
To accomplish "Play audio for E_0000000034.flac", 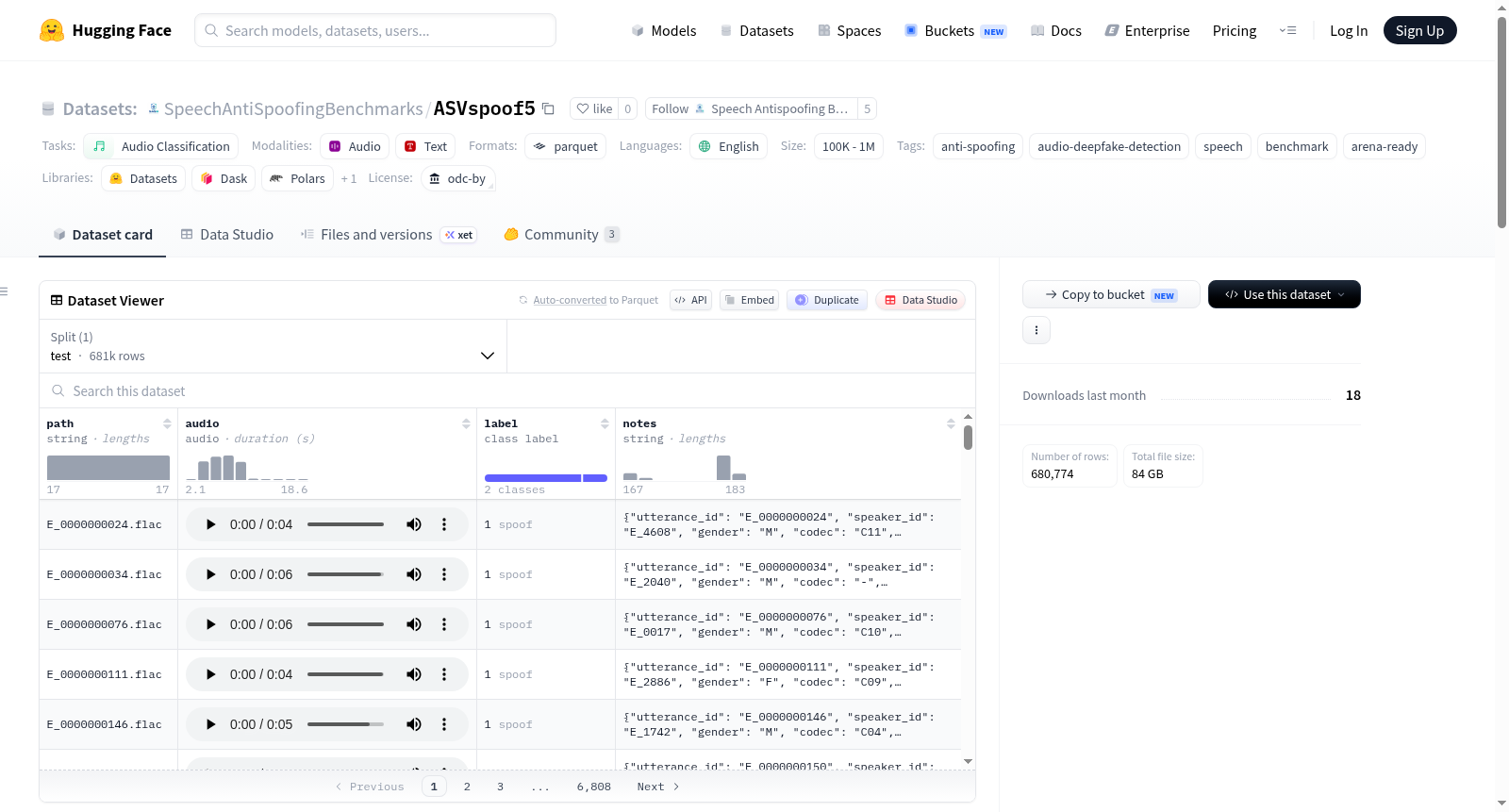I will pyautogui.click(x=211, y=574).
